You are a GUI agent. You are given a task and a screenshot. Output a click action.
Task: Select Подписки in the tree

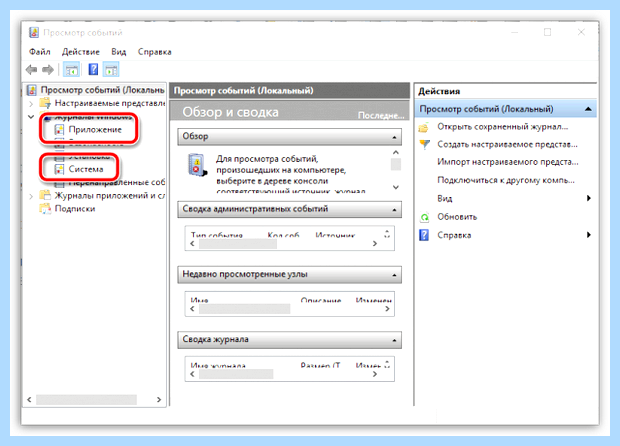pyautogui.click(x=75, y=209)
